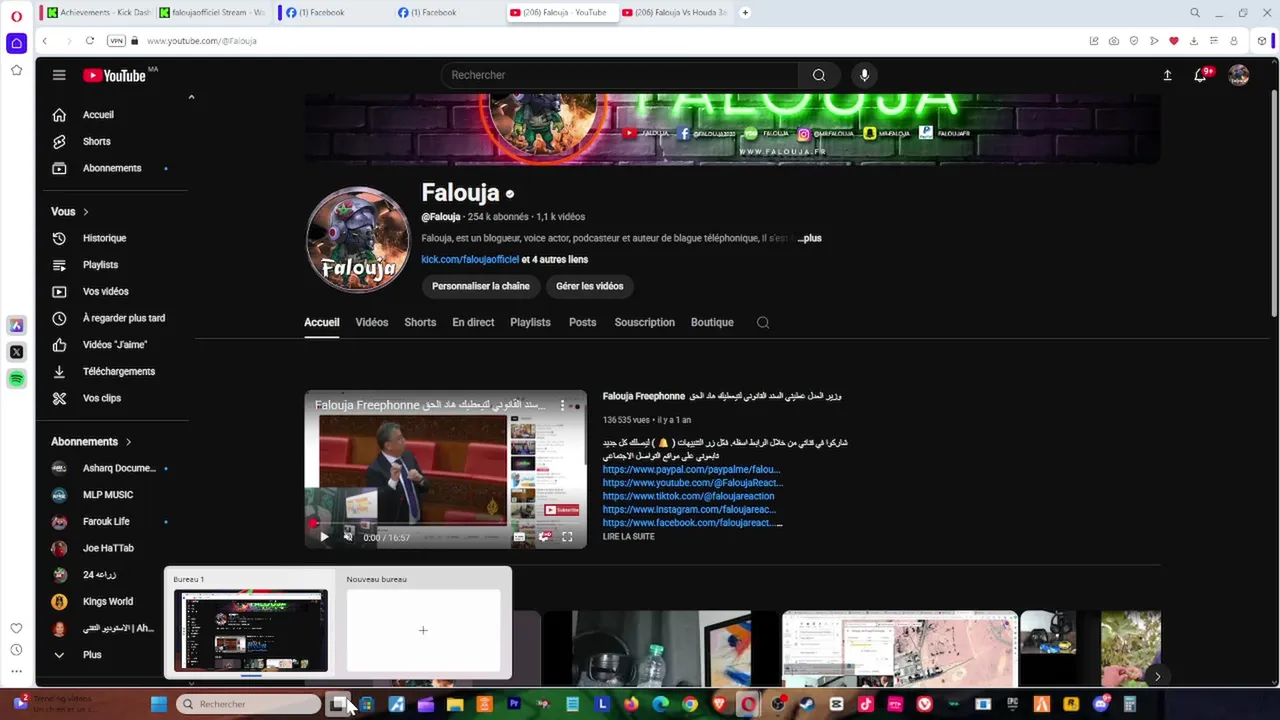This screenshot has height=720, width=1280.
Task: Click Personnaliser la chaîne button
Action: [481, 286]
